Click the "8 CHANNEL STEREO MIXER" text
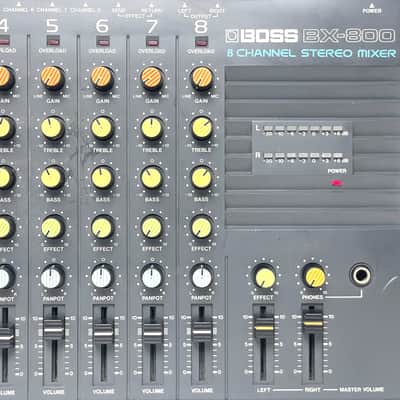Screen dimensions: 400x400 311,53
